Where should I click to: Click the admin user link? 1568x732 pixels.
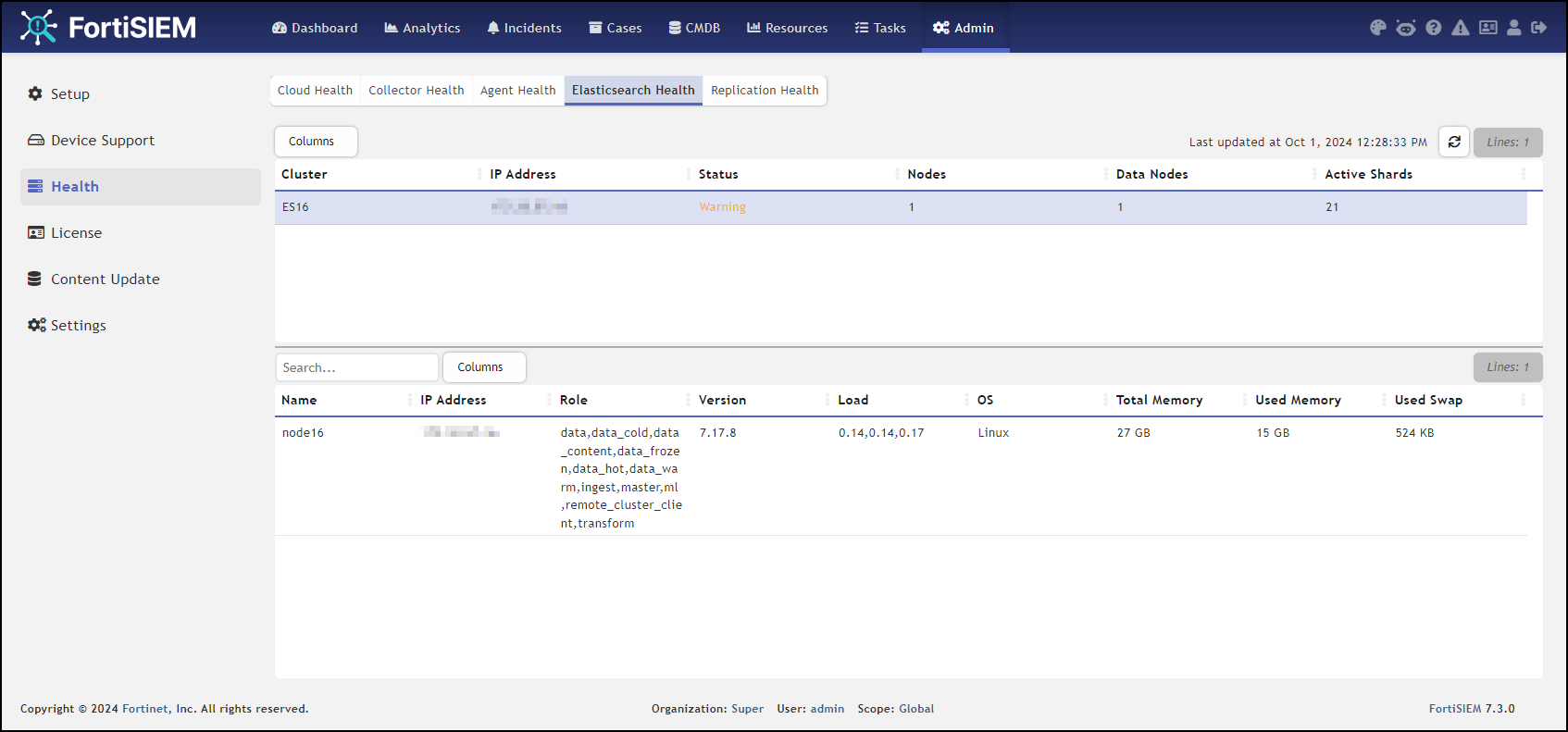[x=828, y=709]
